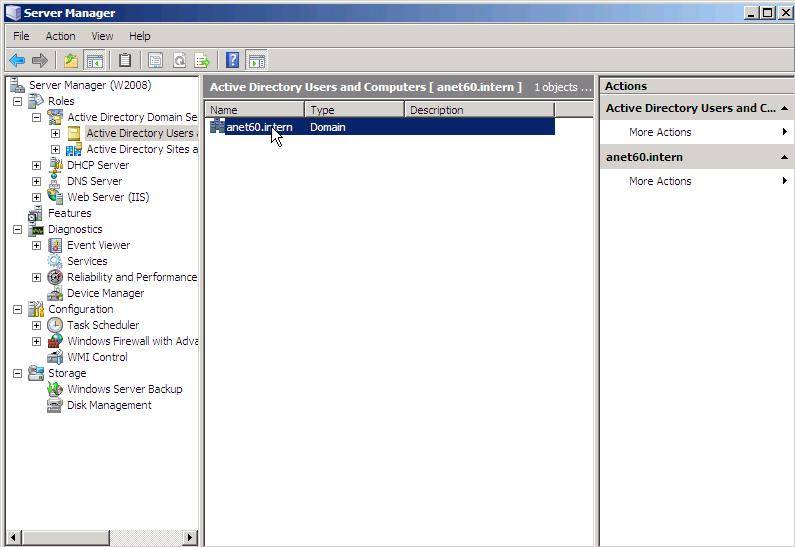Screen dimensions: 795x547
Task: Expand the Web Server (IIS) node
Action: pyautogui.click(x=37, y=197)
